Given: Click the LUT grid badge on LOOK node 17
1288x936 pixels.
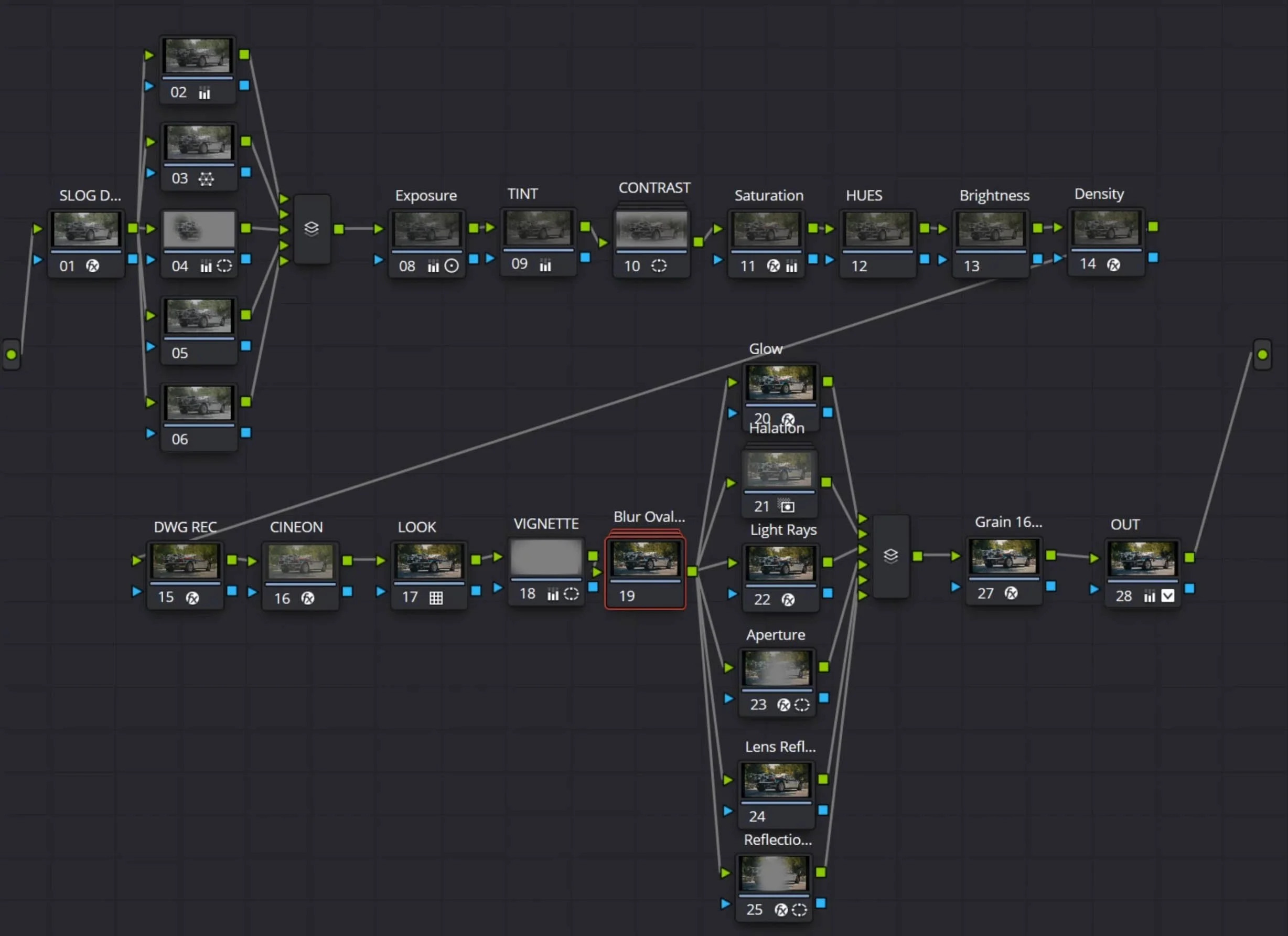Looking at the screenshot, I should (436, 597).
